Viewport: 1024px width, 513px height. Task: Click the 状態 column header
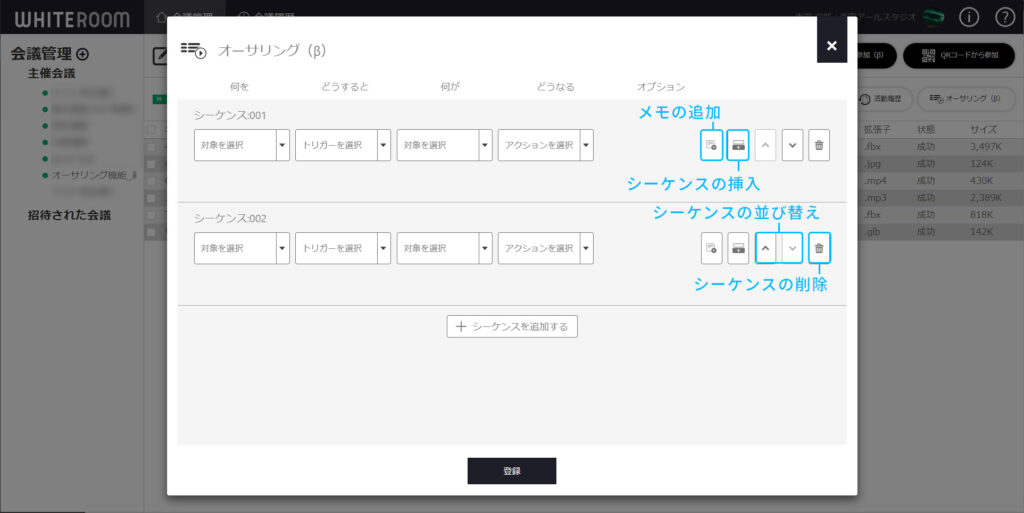[x=926, y=129]
